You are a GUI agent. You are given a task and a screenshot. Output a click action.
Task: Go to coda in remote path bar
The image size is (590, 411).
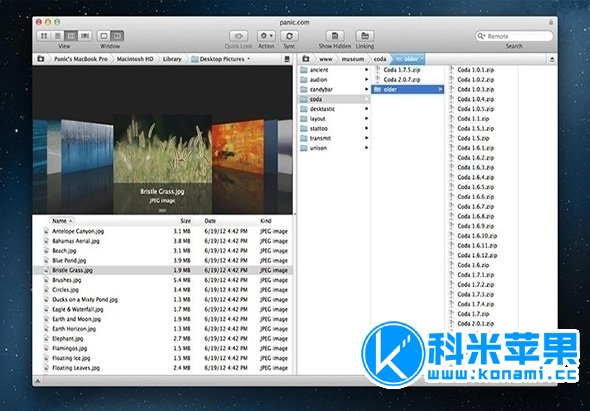[x=380, y=59]
